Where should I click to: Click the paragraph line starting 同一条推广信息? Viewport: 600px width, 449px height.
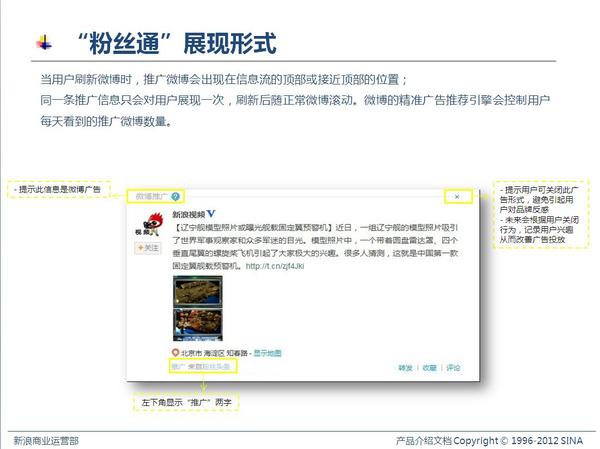[295, 100]
